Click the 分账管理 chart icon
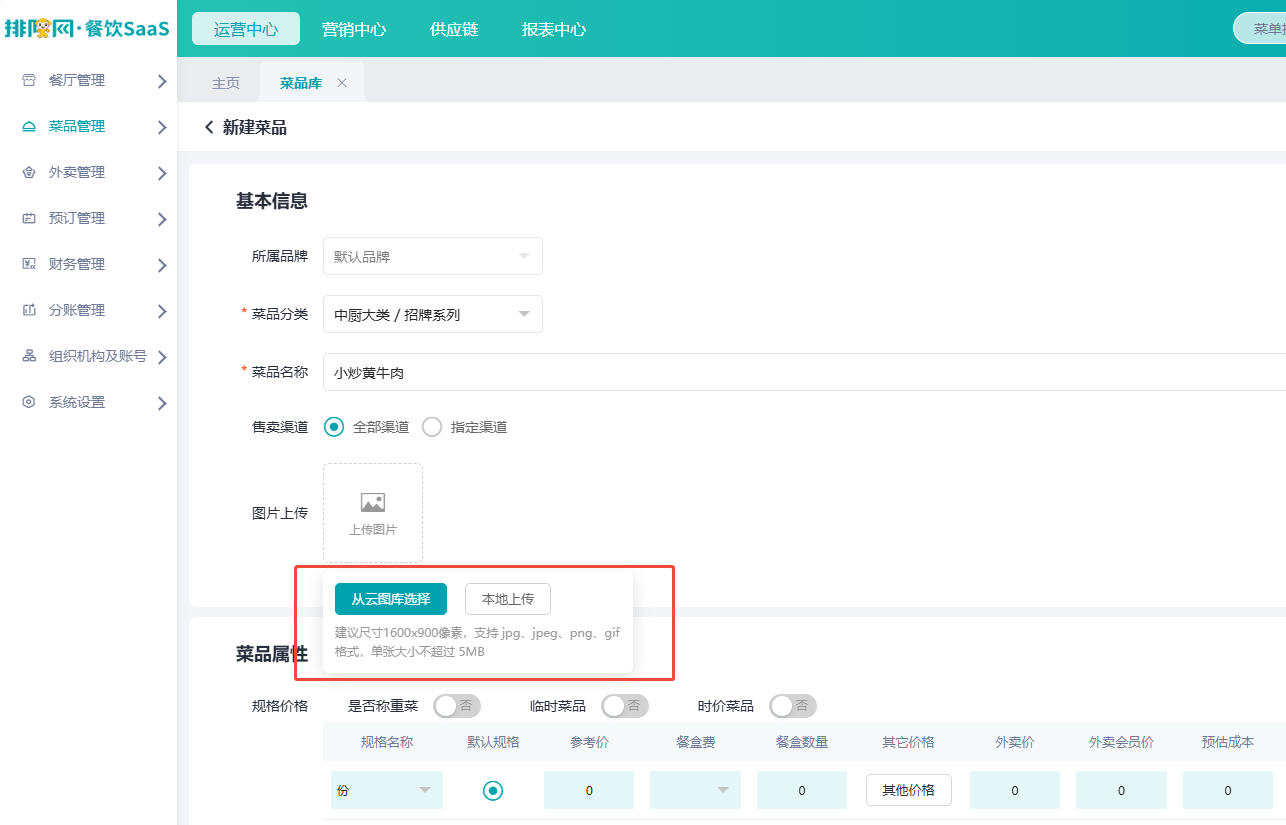Viewport: 1286px width, 825px height. (29, 310)
